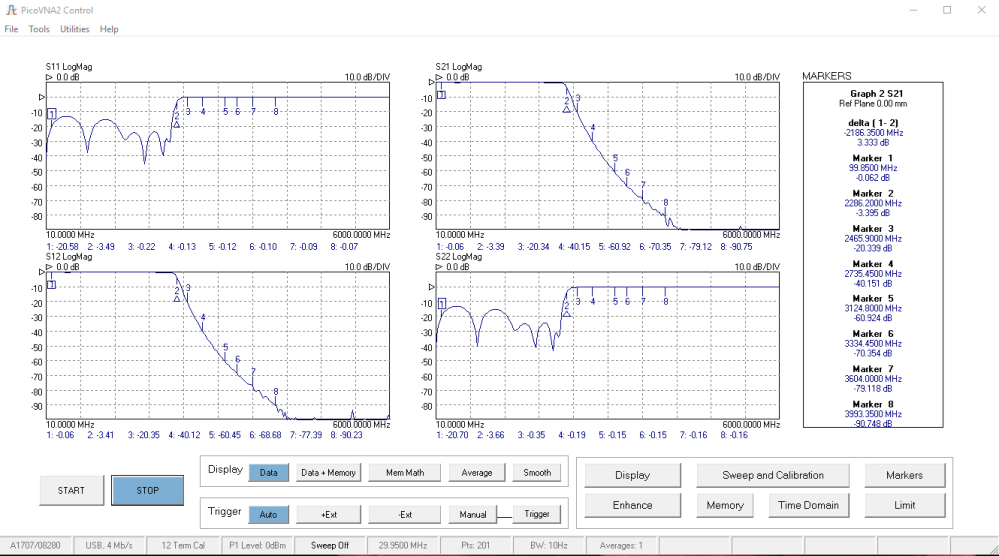Screen dimensions: 999x556
Task: Choose the Manual trigger mode
Action: click(473, 514)
